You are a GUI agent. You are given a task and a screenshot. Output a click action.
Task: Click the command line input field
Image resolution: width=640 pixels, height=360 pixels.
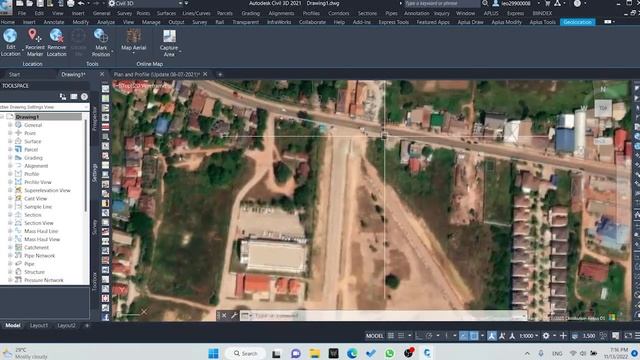[x=384, y=315]
